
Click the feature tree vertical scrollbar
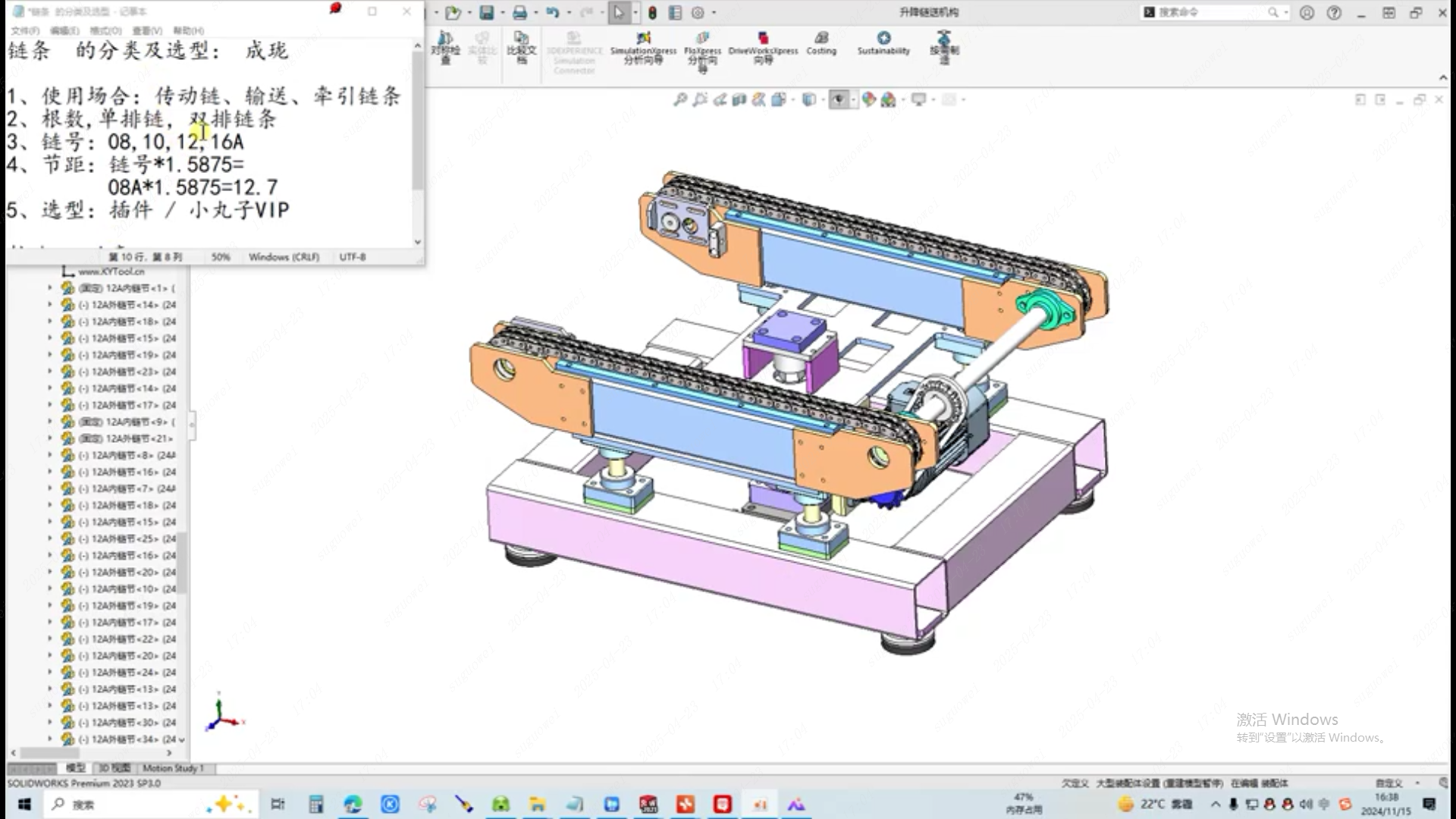point(182,563)
